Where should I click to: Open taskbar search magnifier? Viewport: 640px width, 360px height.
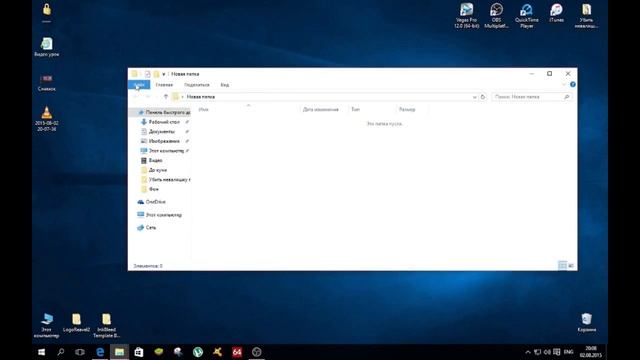(60, 352)
